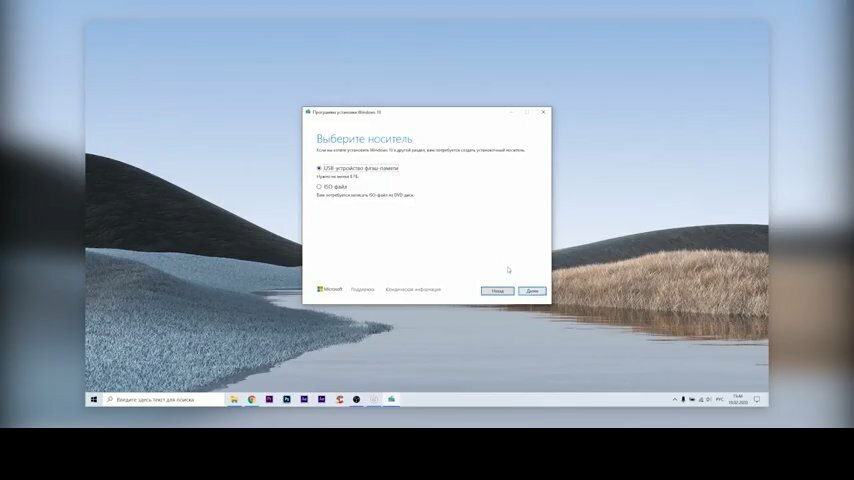Open the clock and date flyout
The height and width of the screenshot is (480, 854).
tap(738, 399)
